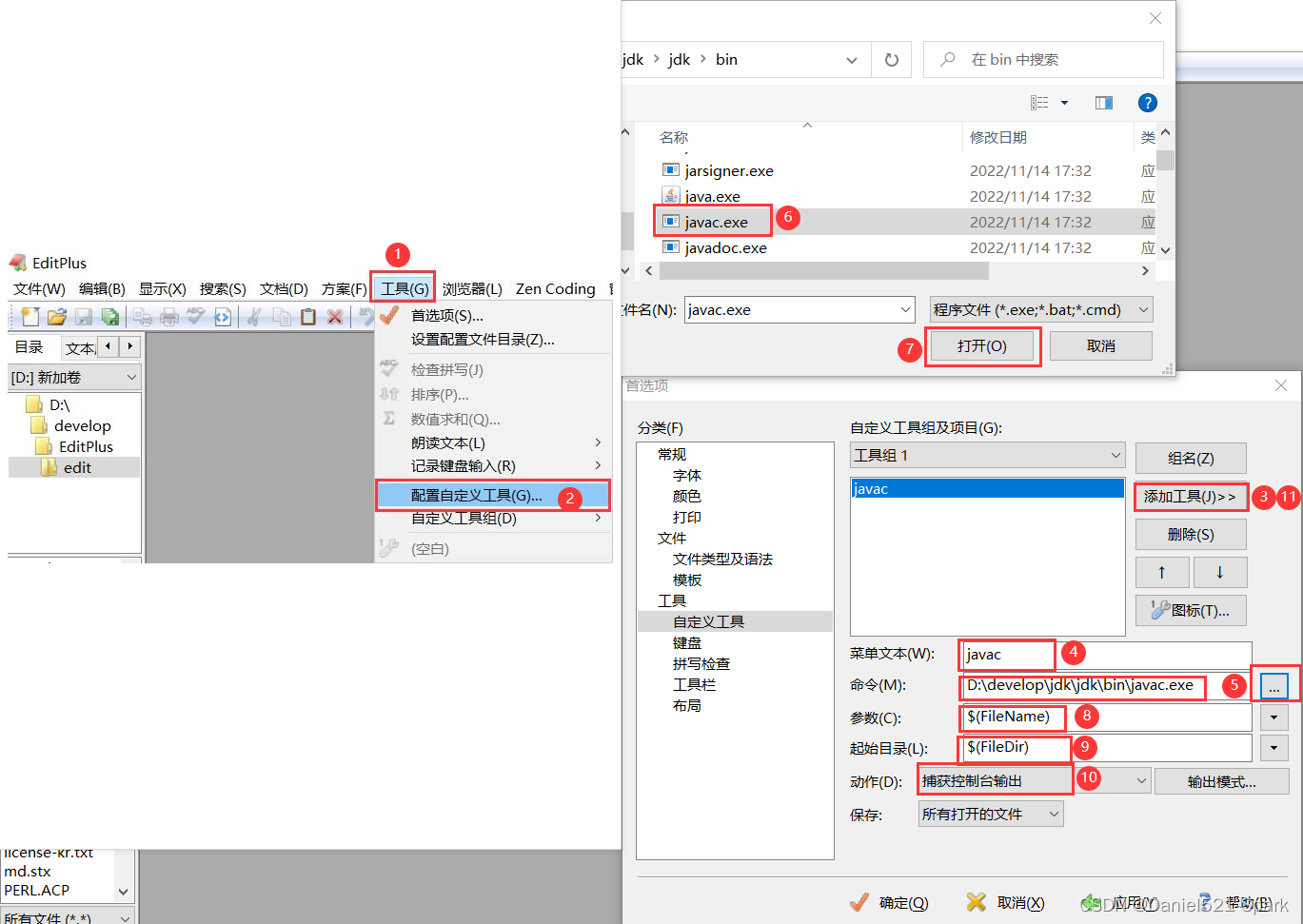Click the bin folder search box
1303x924 pixels.
pos(1043,60)
